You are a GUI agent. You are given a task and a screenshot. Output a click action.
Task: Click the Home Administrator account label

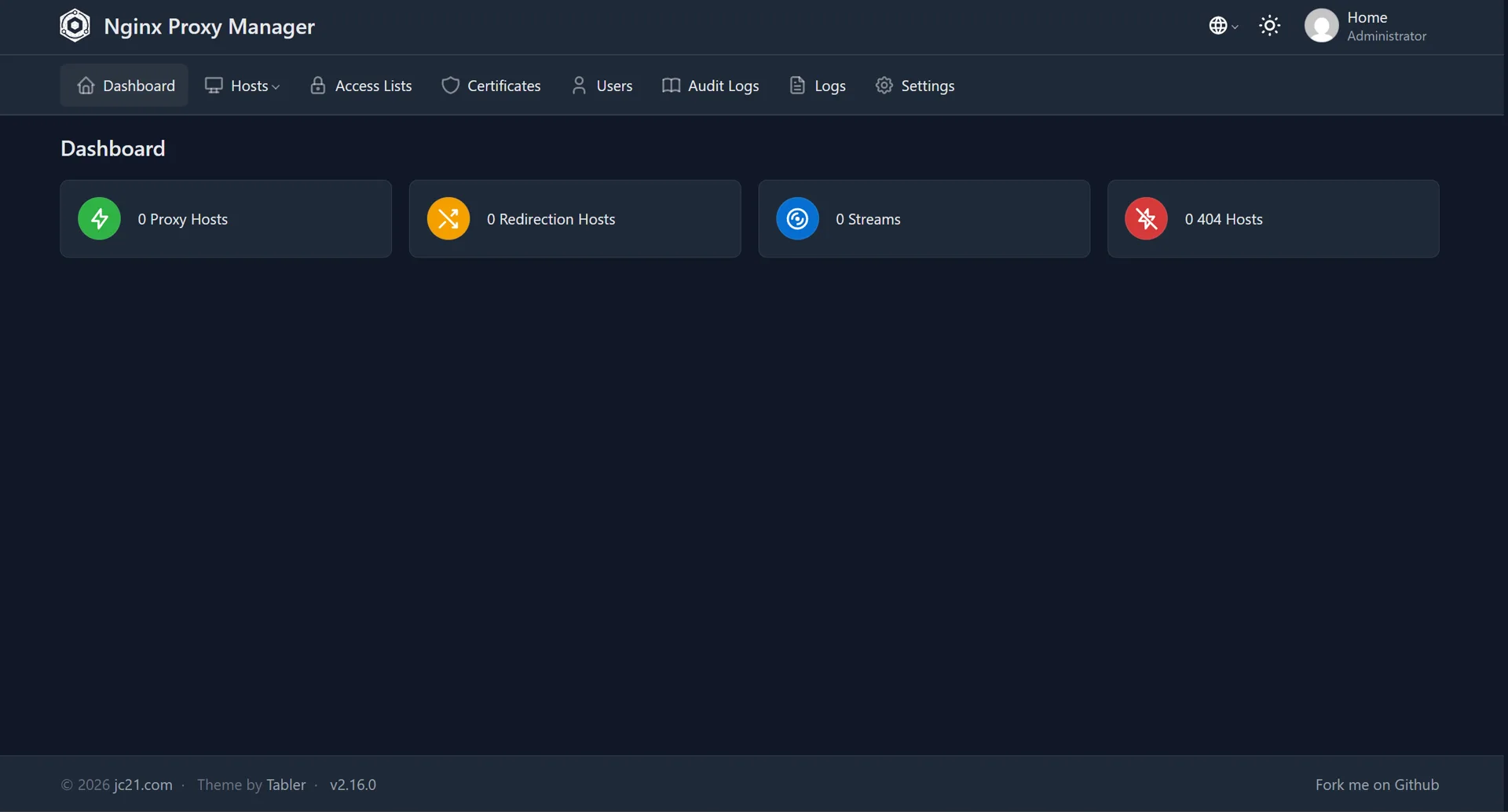point(1386,26)
